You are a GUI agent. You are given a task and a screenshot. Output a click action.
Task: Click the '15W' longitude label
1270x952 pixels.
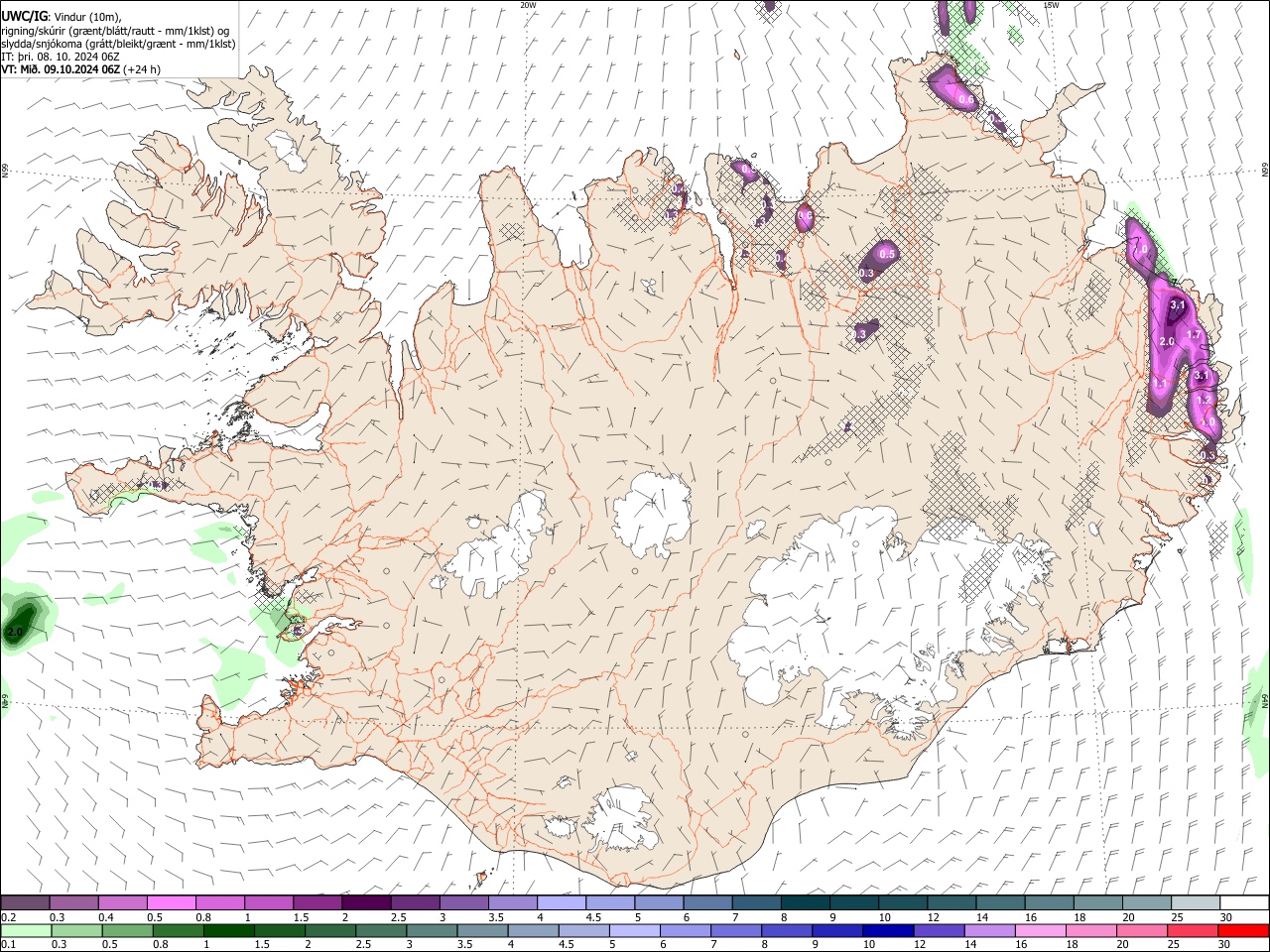point(1052,5)
